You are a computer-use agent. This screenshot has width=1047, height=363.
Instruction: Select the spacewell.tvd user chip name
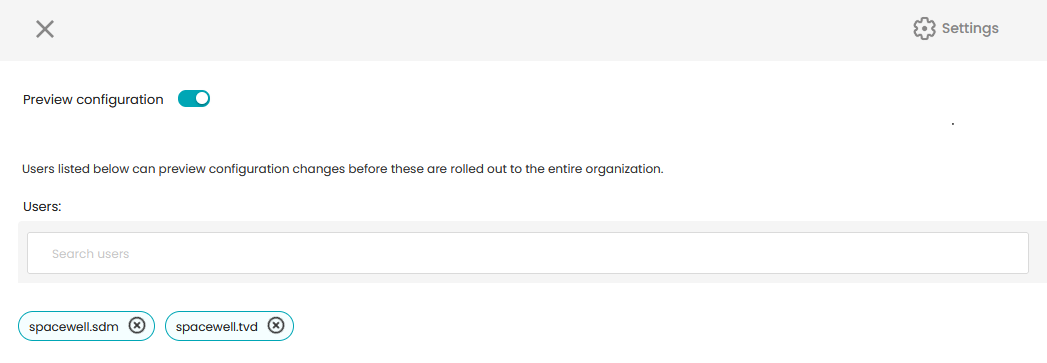click(216, 326)
